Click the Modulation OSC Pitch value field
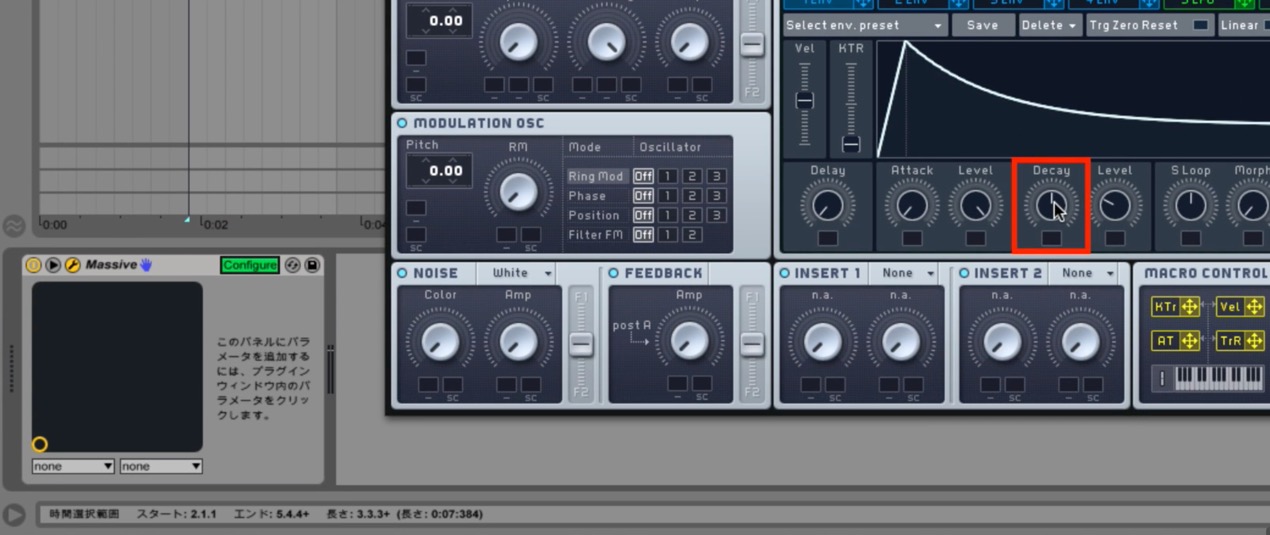 [439, 170]
